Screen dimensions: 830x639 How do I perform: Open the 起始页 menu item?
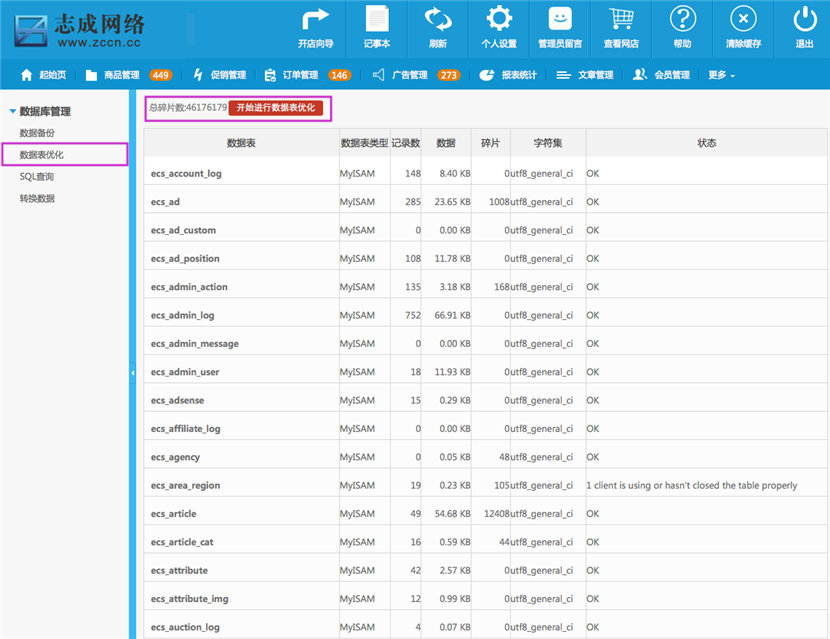pos(52,75)
